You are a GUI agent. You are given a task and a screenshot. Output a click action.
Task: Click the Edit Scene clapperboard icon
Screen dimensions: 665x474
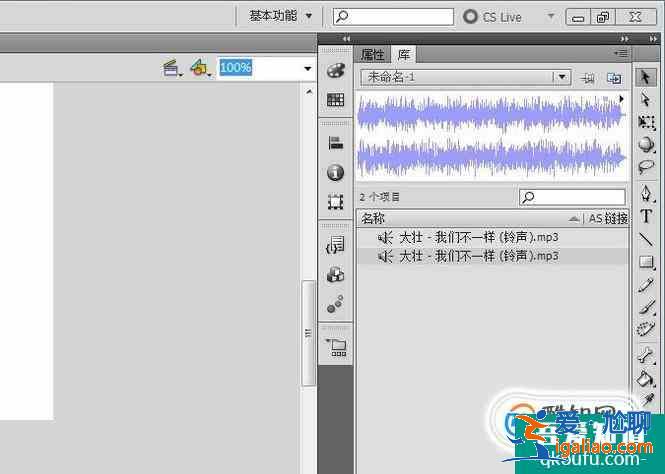[171, 68]
